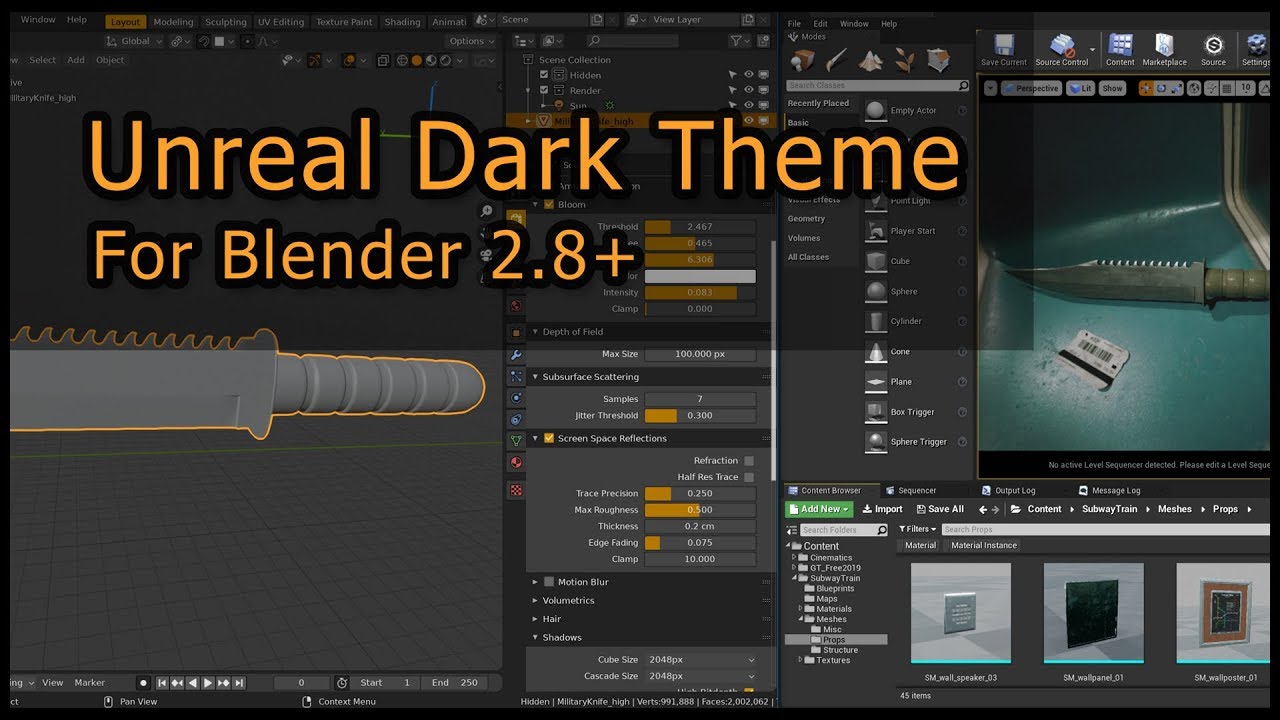Click the Import button in Content Browser
The height and width of the screenshot is (720, 1280).
coord(882,509)
